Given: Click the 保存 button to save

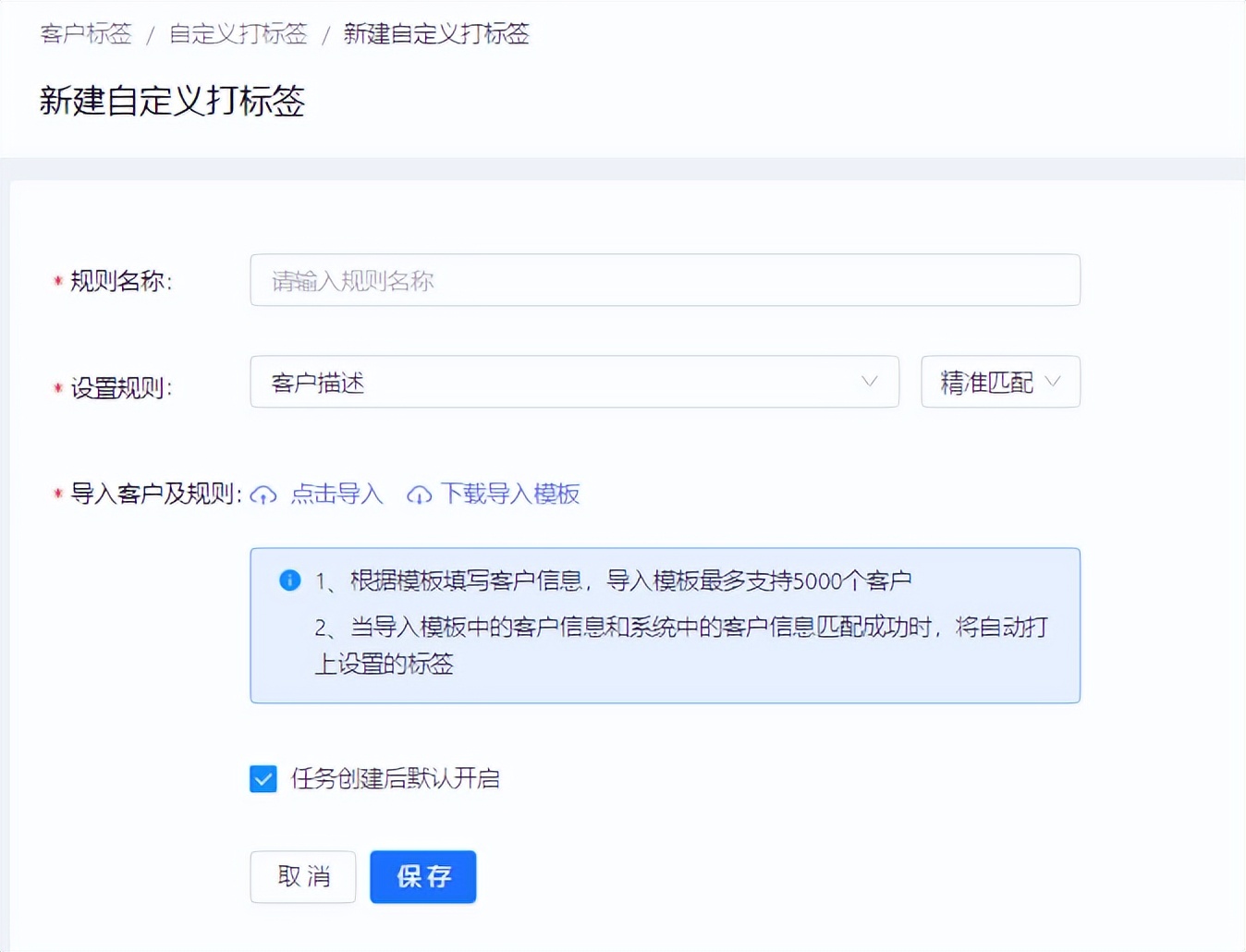Looking at the screenshot, I should 422,876.
